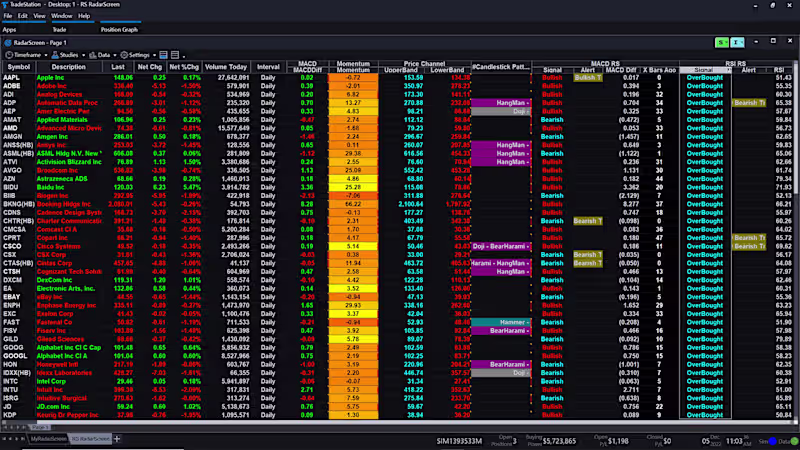Image resolution: width=800 pixels, height=450 pixels.
Task: Switch to the MyRadarScreen workspace tab
Action: [48, 439]
